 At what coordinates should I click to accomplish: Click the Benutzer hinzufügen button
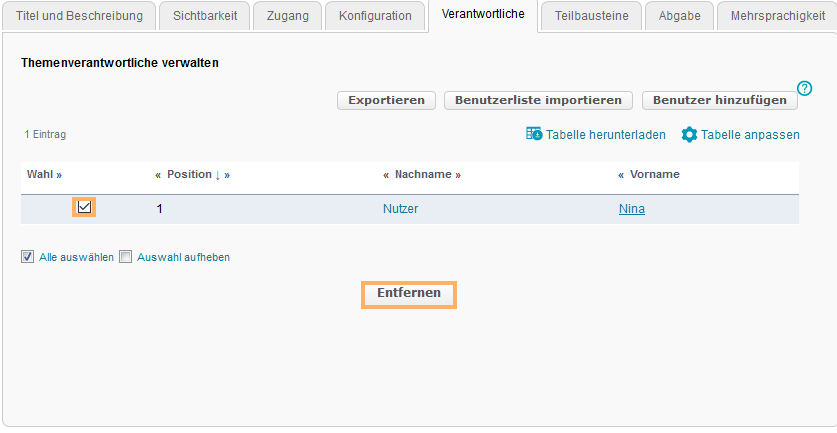(x=720, y=100)
